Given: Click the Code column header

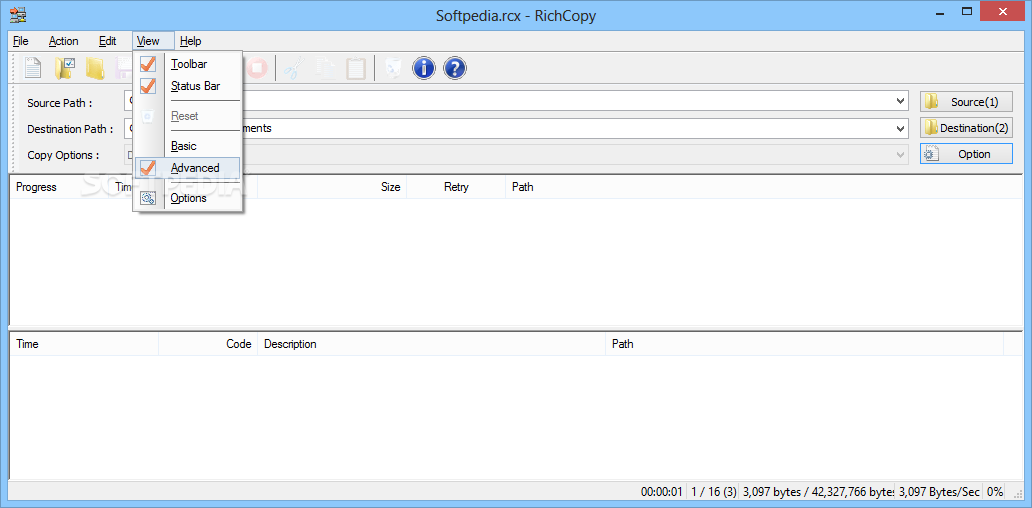Looking at the screenshot, I should [208, 344].
